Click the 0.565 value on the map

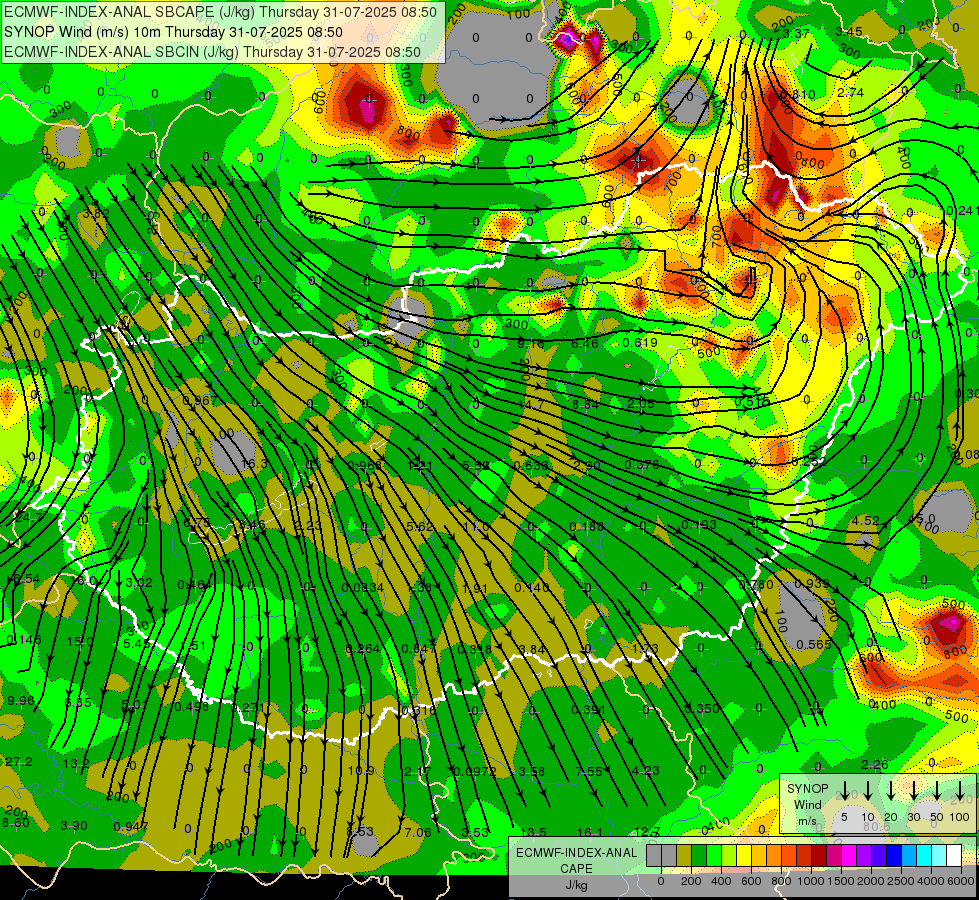coord(814,645)
